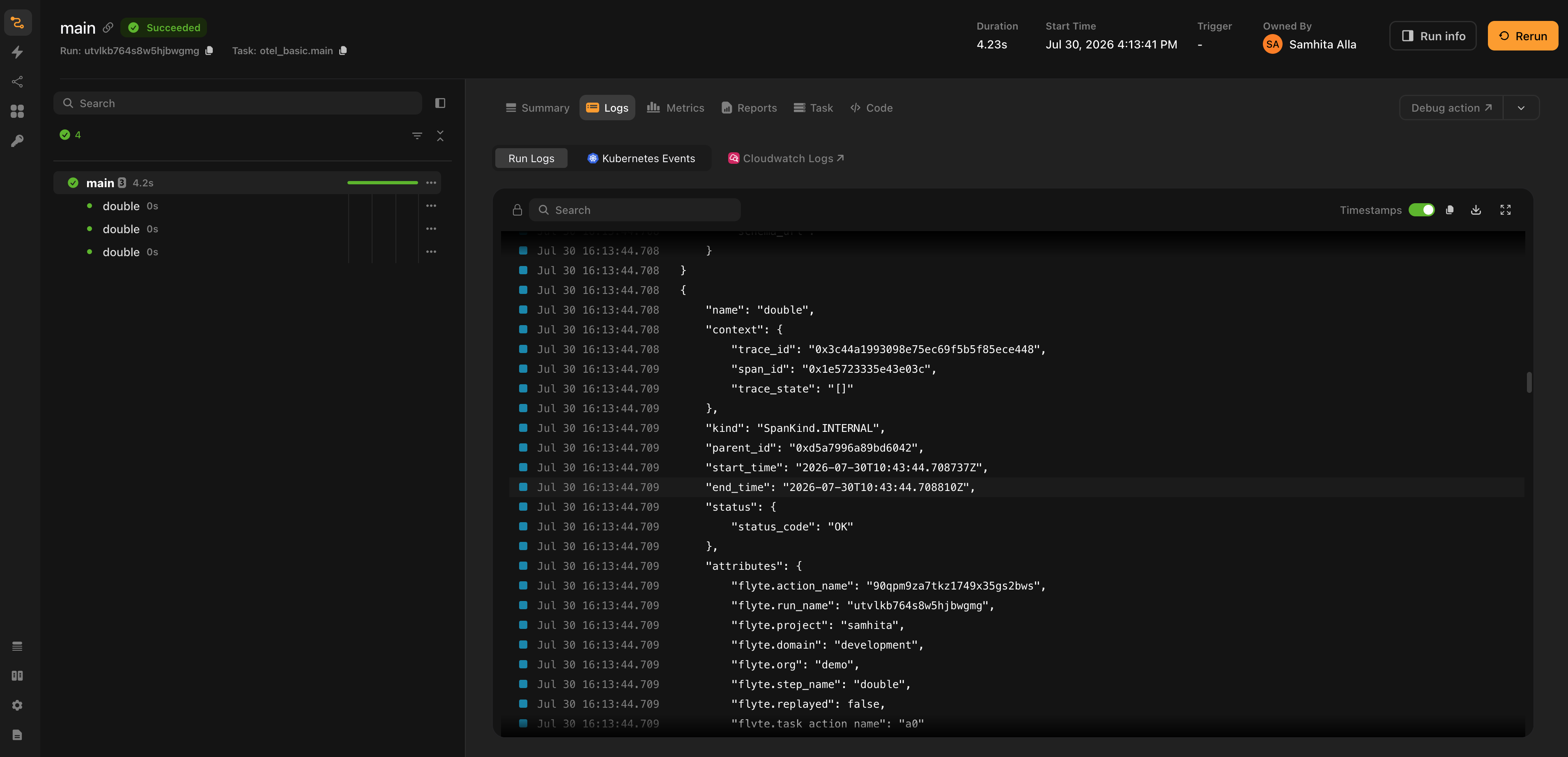The height and width of the screenshot is (757, 1568).
Task: Open more options for first double action
Action: [x=431, y=206]
